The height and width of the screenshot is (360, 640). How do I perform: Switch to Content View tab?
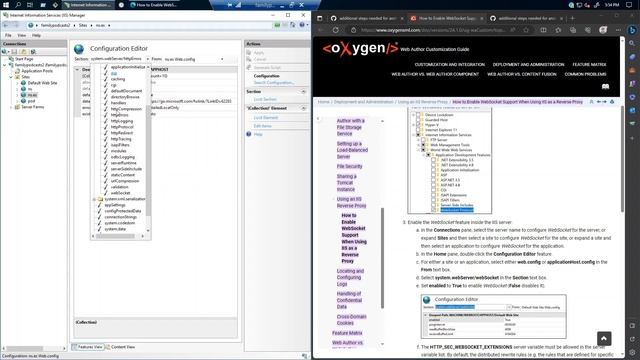pyautogui.click(x=120, y=347)
